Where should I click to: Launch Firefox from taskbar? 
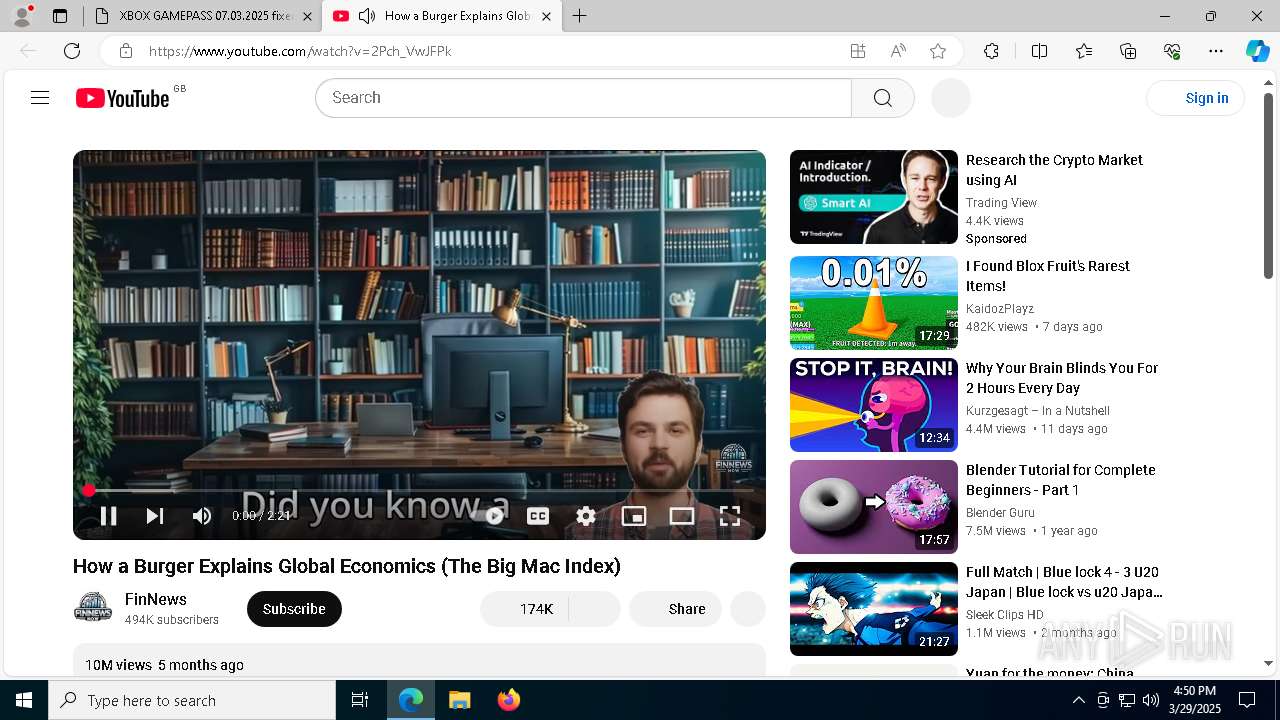pos(509,700)
